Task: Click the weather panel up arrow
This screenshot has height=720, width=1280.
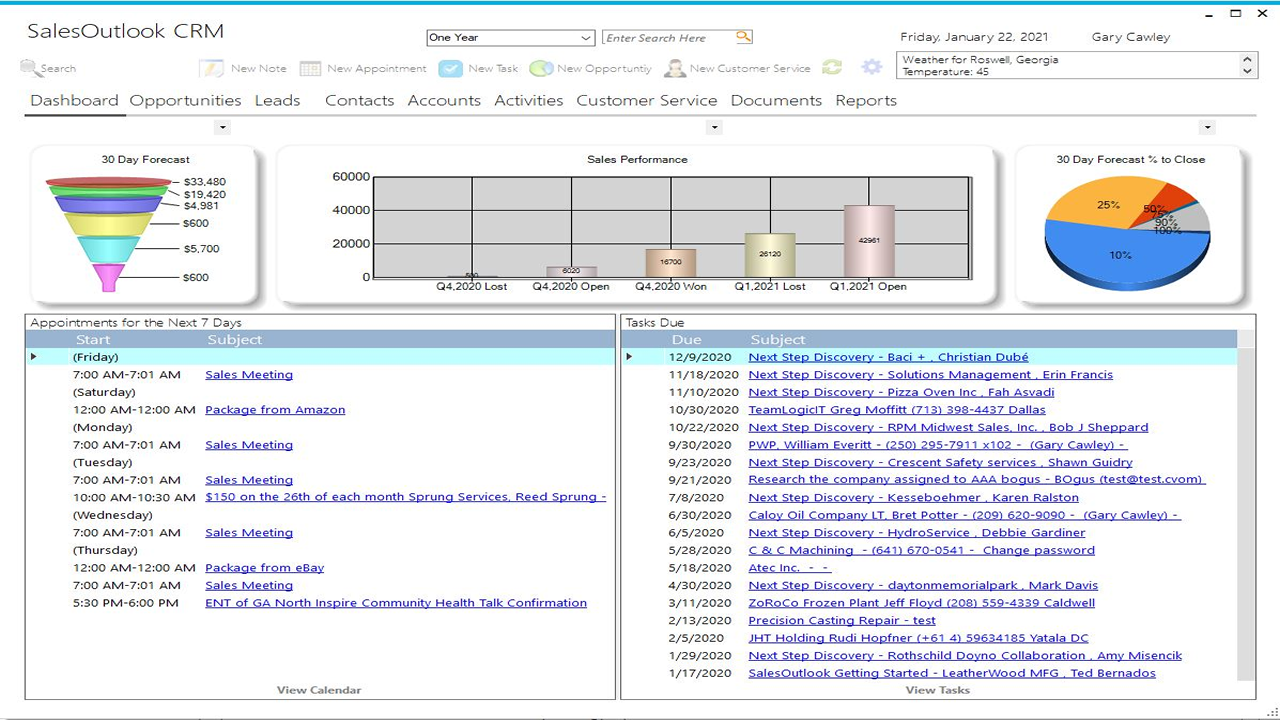Action: click(1247, 61)
